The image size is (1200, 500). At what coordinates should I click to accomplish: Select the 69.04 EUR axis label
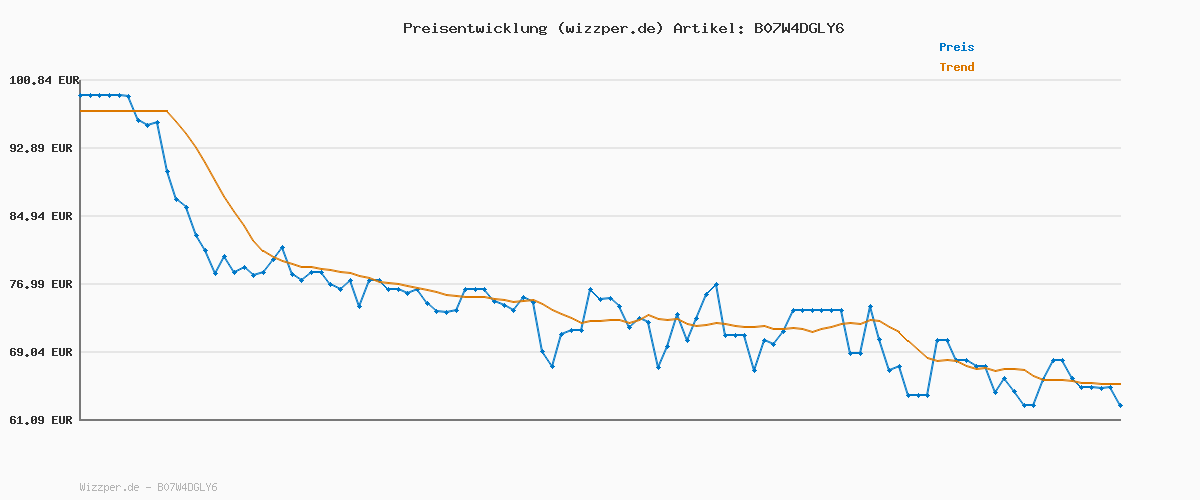[x=43, y=352]
